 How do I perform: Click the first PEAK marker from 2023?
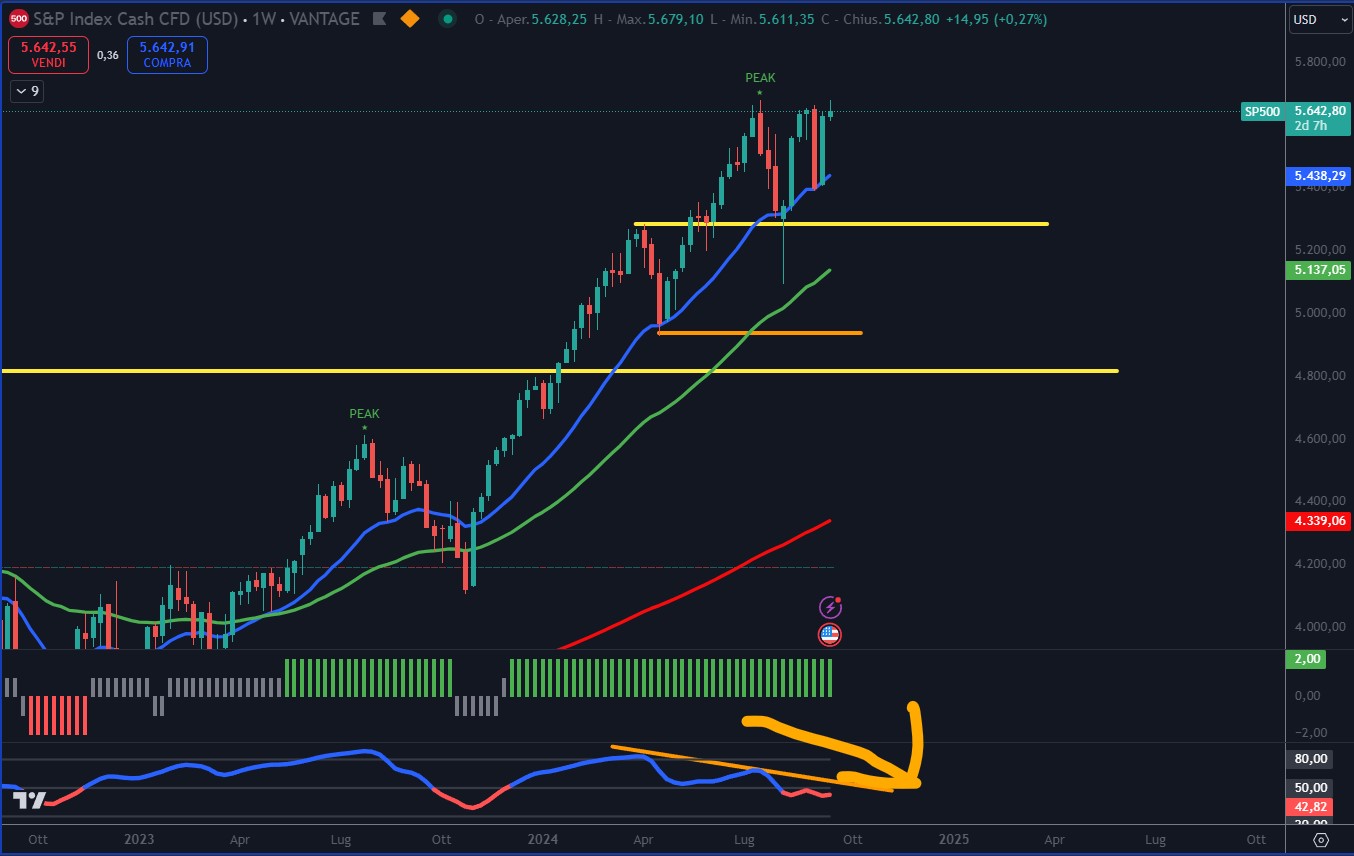(364, 414)
